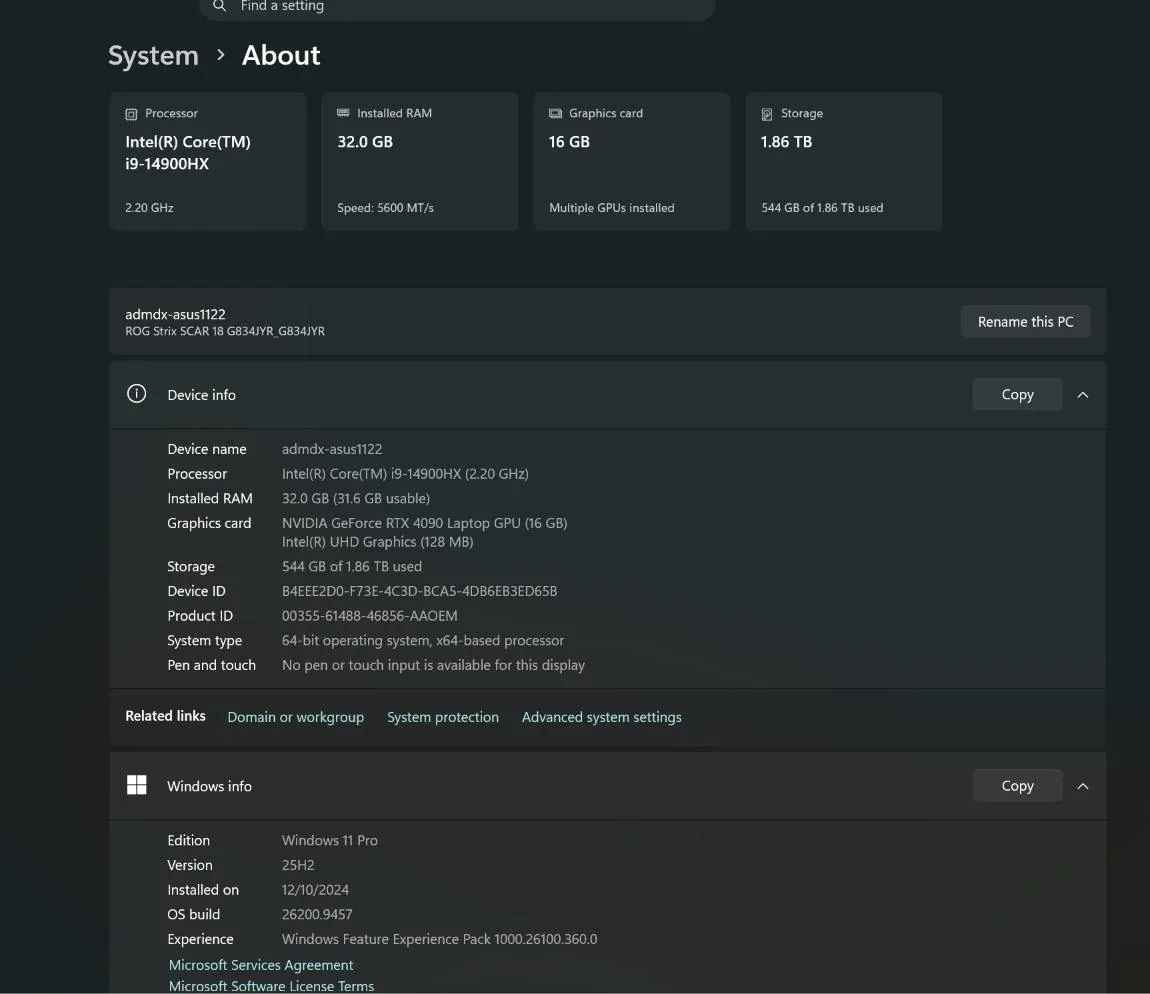Click the Version value 25H2
The width and height of the screenshot is (1150, 994).
pyautogui.click(x=298, y=865)
